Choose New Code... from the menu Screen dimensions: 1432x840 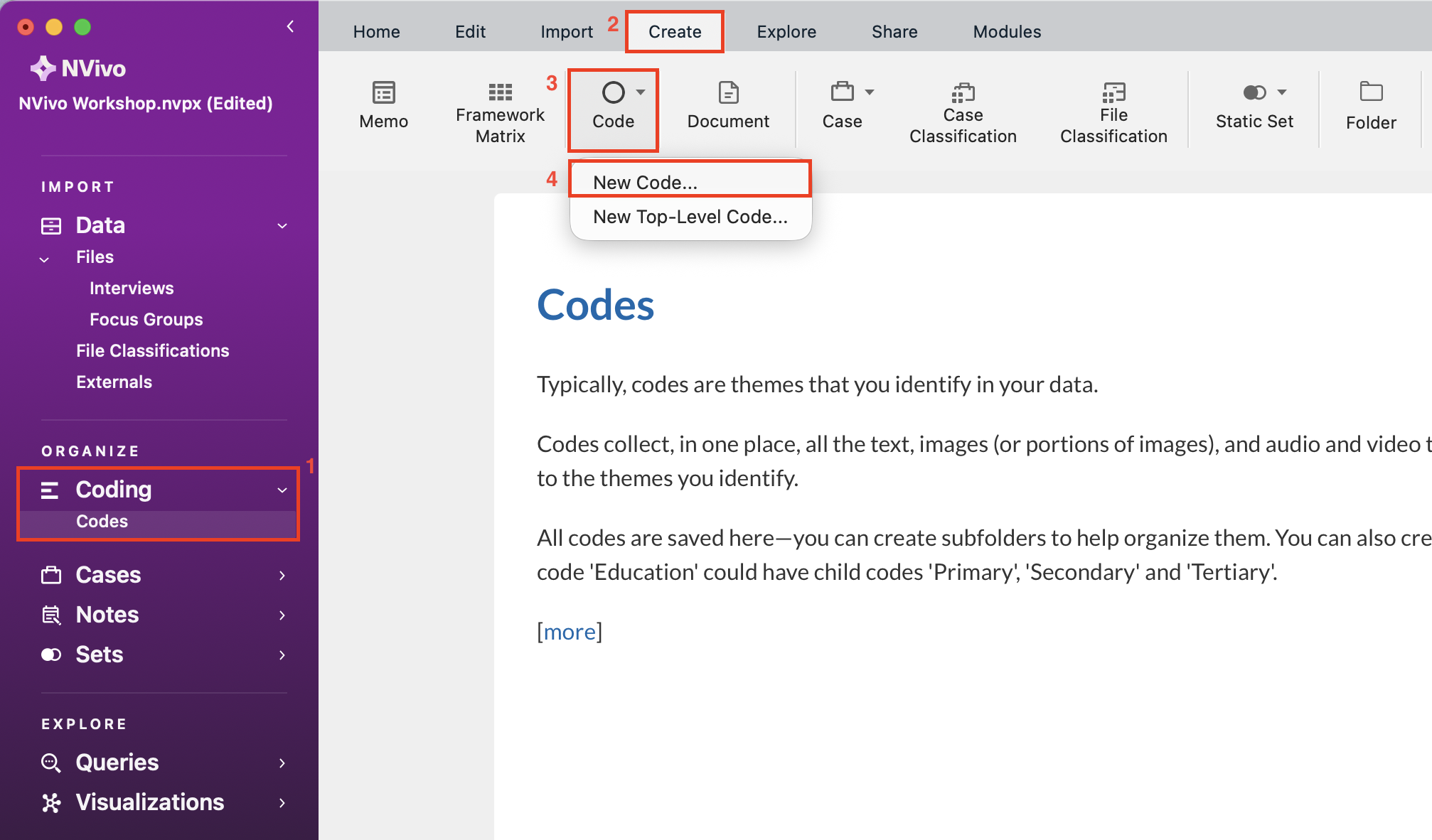pos(690,182)
